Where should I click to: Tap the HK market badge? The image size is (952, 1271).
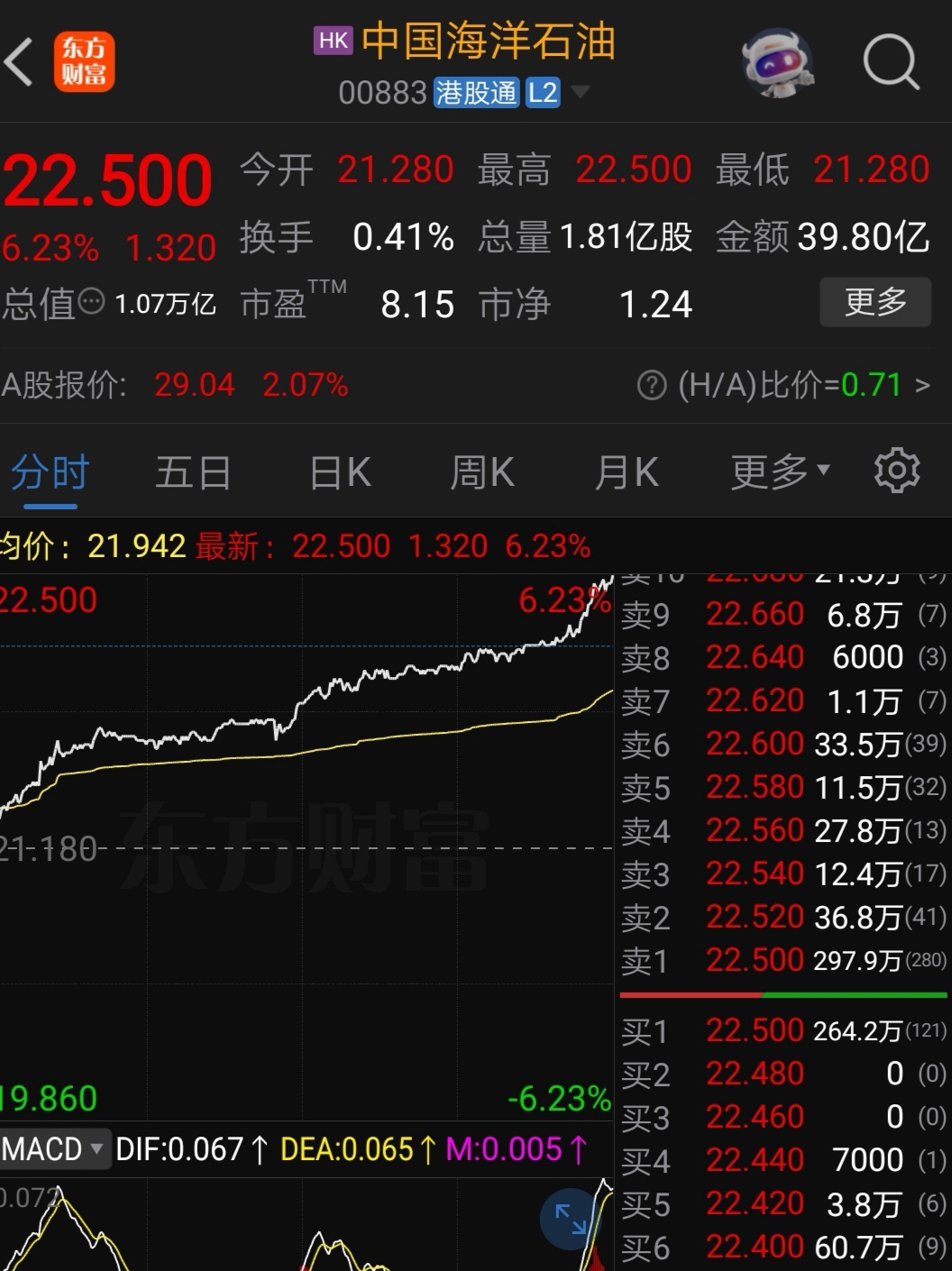coord(333,41)
